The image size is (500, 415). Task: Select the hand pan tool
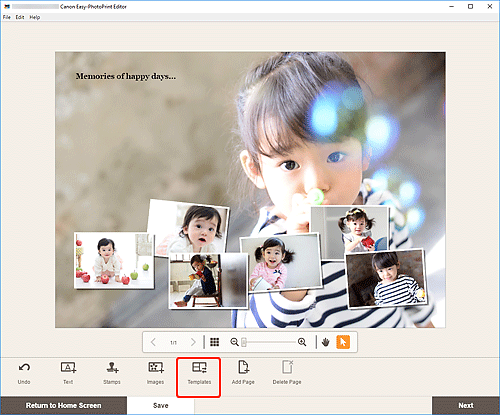coord(326,342)
